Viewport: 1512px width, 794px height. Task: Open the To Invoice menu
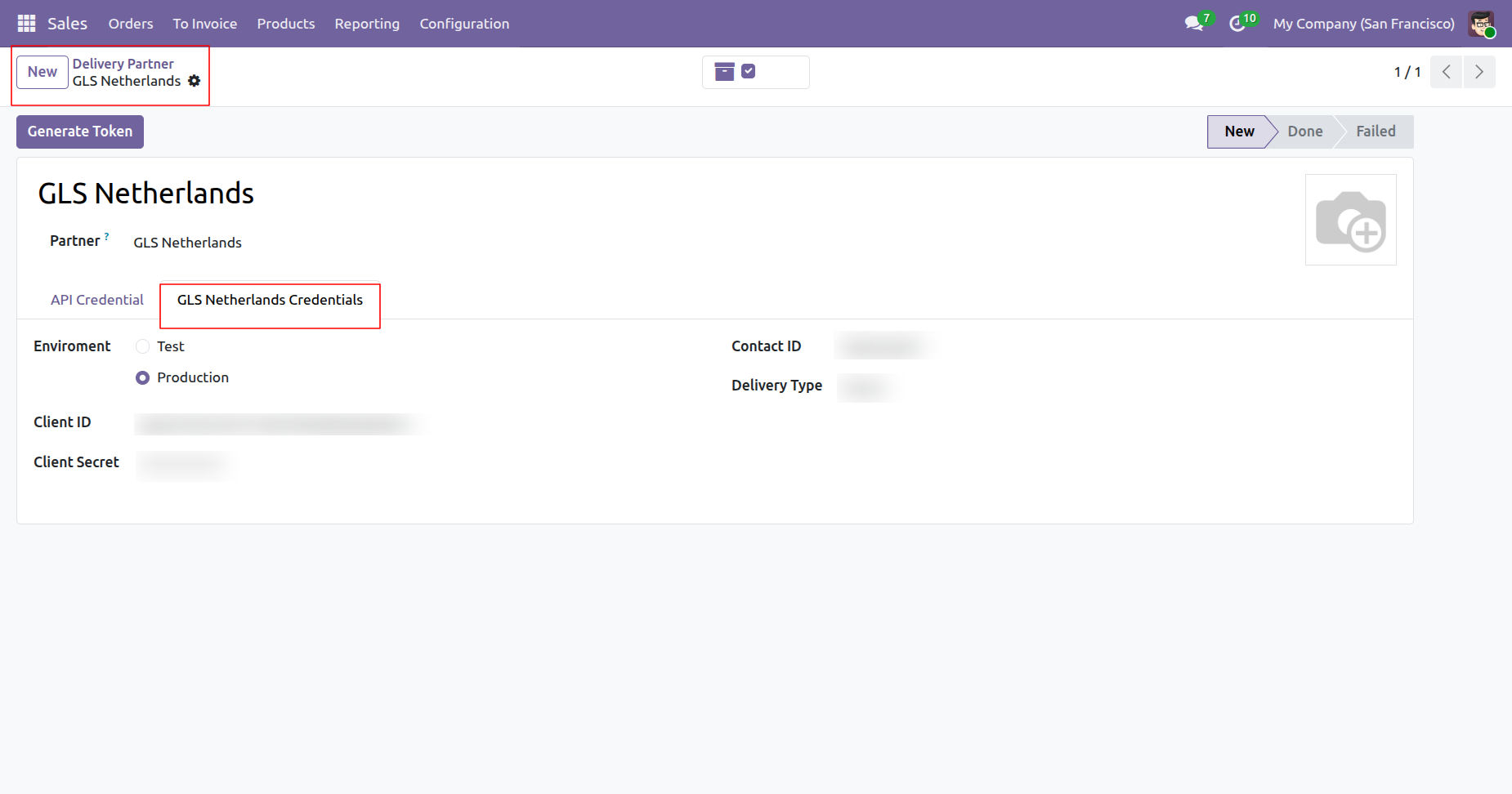pyautogui.click(x=205, y=24)
